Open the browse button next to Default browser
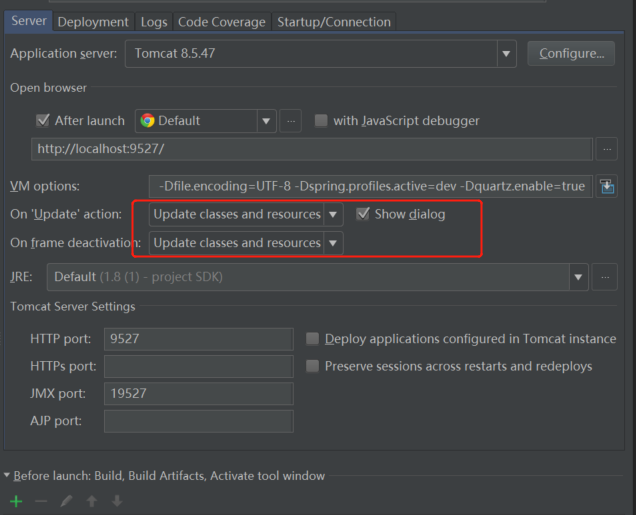 (x=291, y=121)
